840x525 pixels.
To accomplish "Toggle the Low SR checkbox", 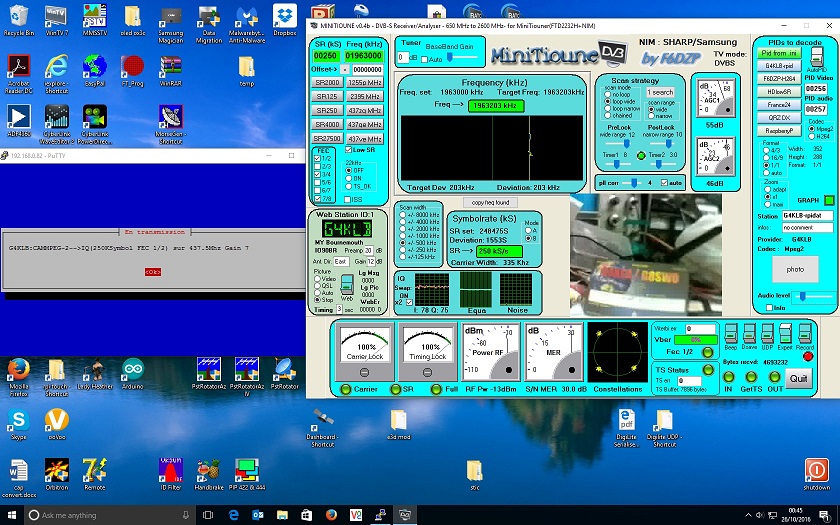I will [349, 150].
